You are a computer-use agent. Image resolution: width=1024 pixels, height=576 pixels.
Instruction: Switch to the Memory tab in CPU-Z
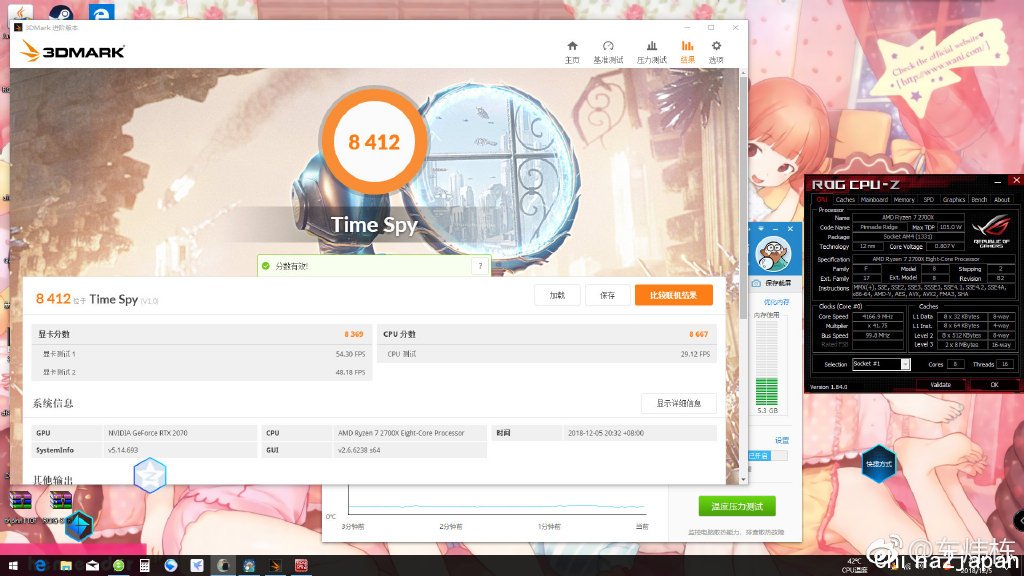coord(904,200)
